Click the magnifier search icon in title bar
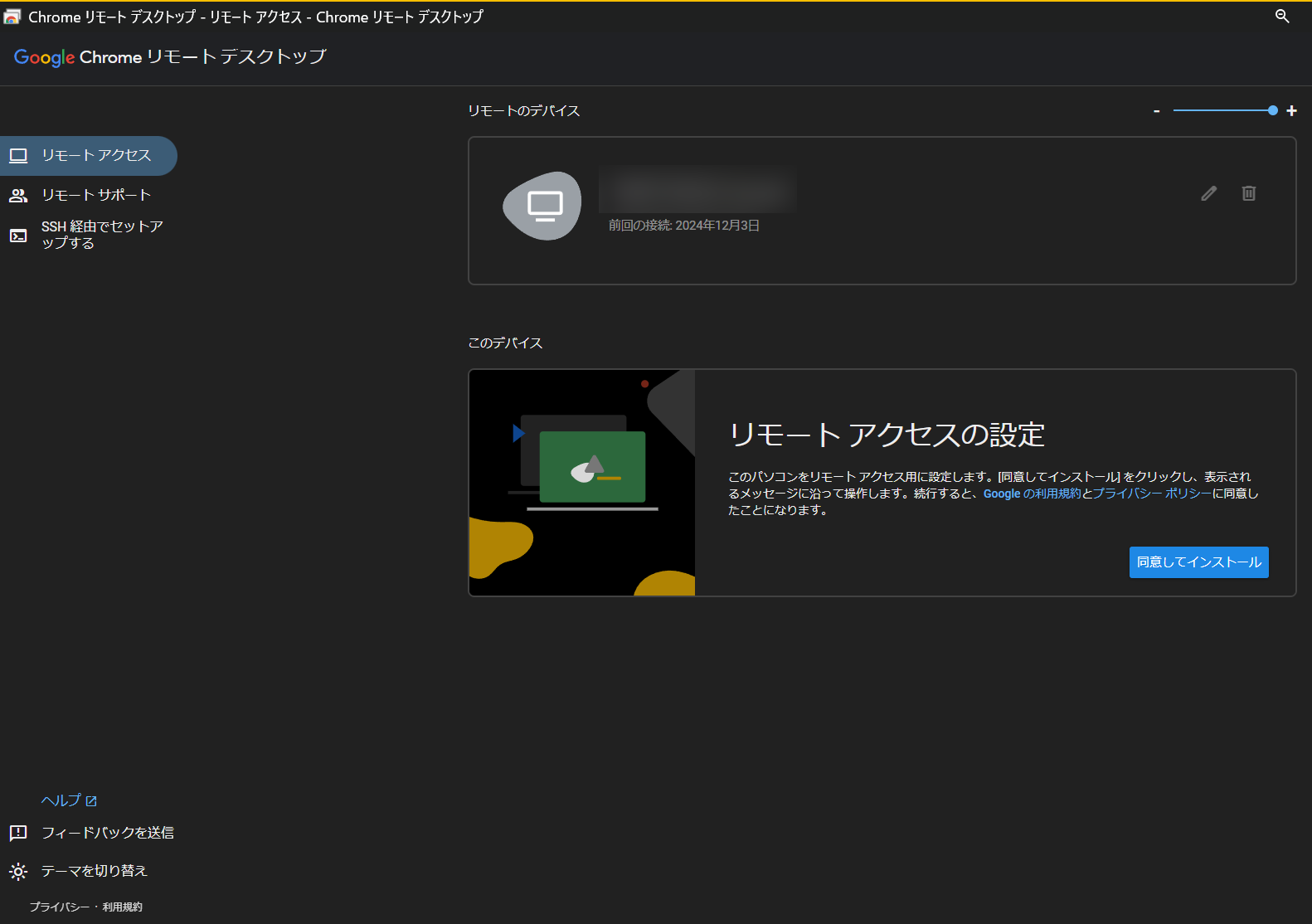Viewport: 1312px width, 924px height. click(x=1282, y=17)
